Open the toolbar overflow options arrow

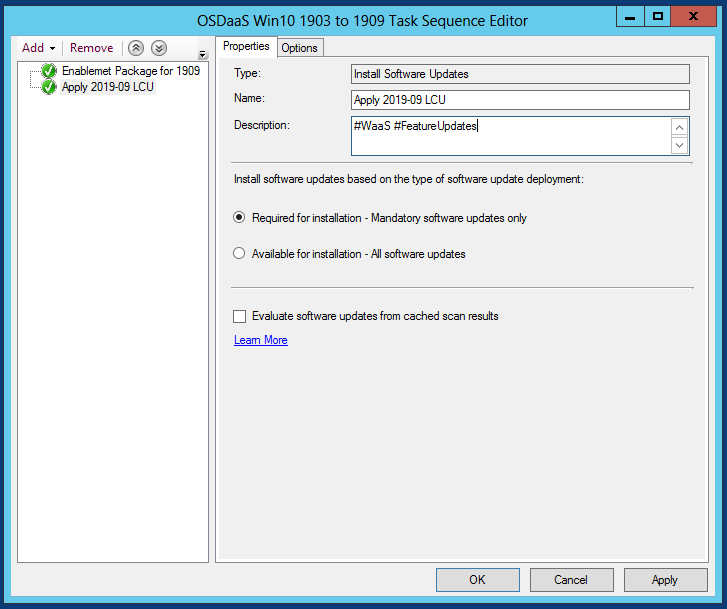pyautogui.click(x=203, y=55)
